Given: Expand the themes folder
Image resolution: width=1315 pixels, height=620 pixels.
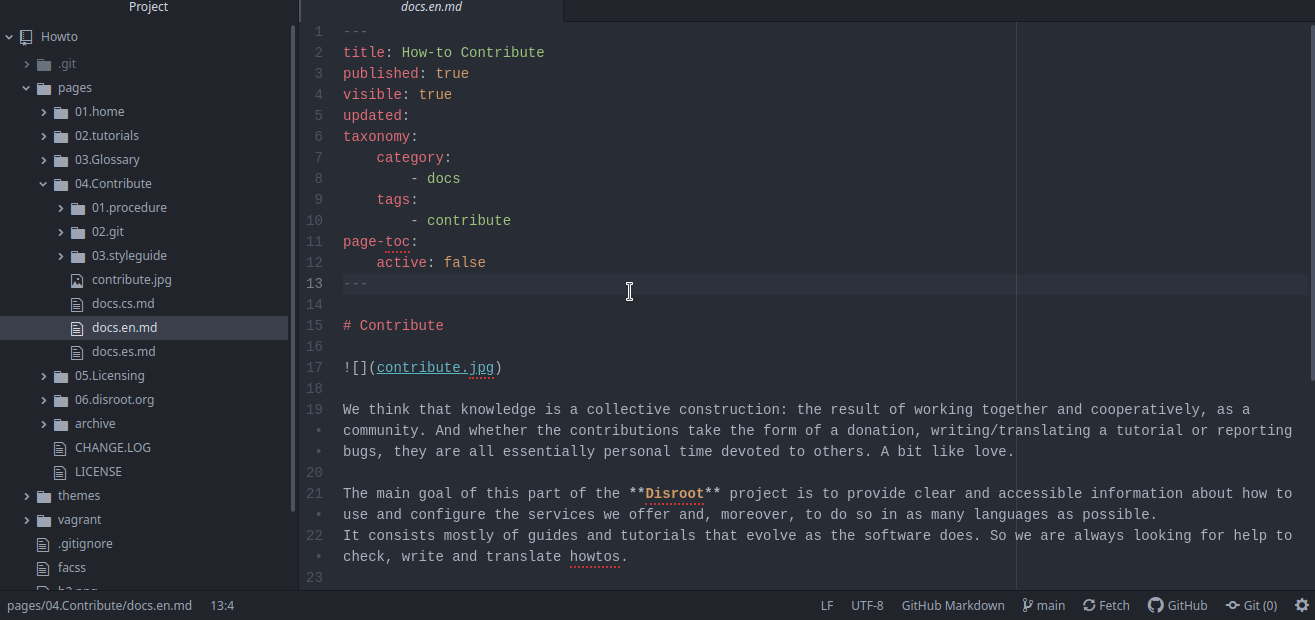Looking at the screenshot, I should (x=27, y=496).
